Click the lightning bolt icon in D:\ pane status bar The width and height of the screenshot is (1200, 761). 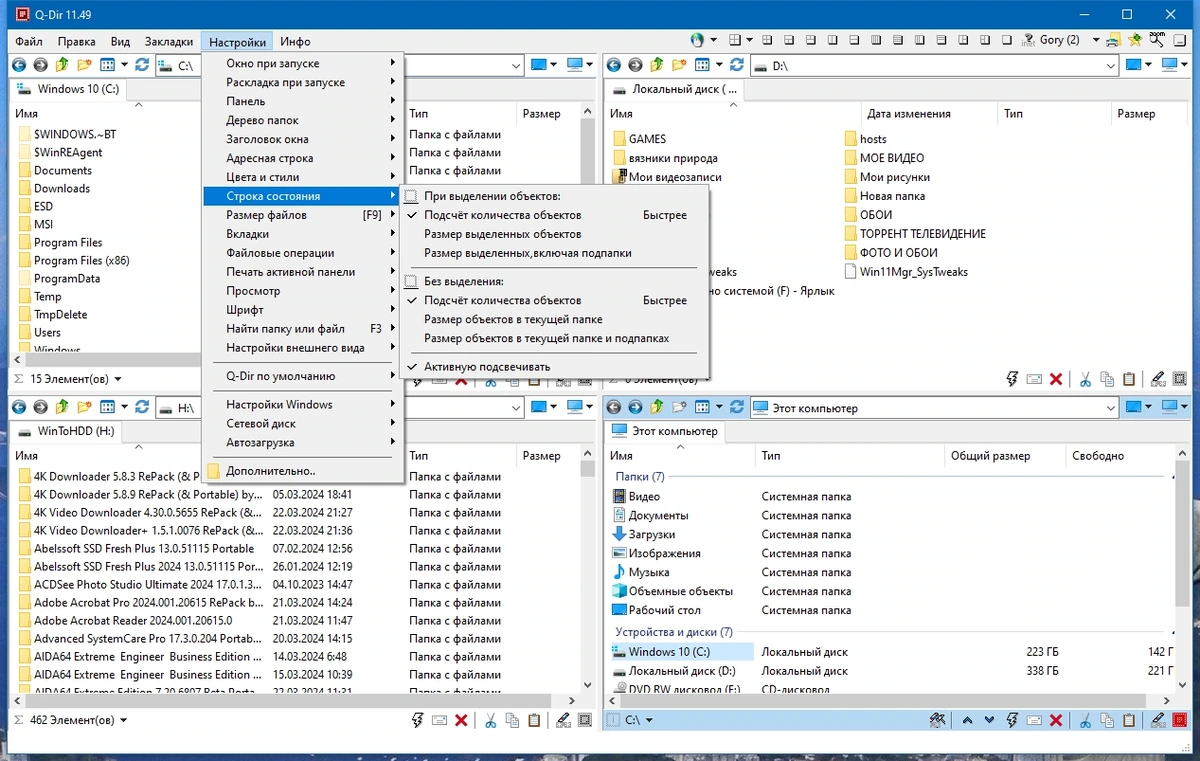click(1012, 379)
